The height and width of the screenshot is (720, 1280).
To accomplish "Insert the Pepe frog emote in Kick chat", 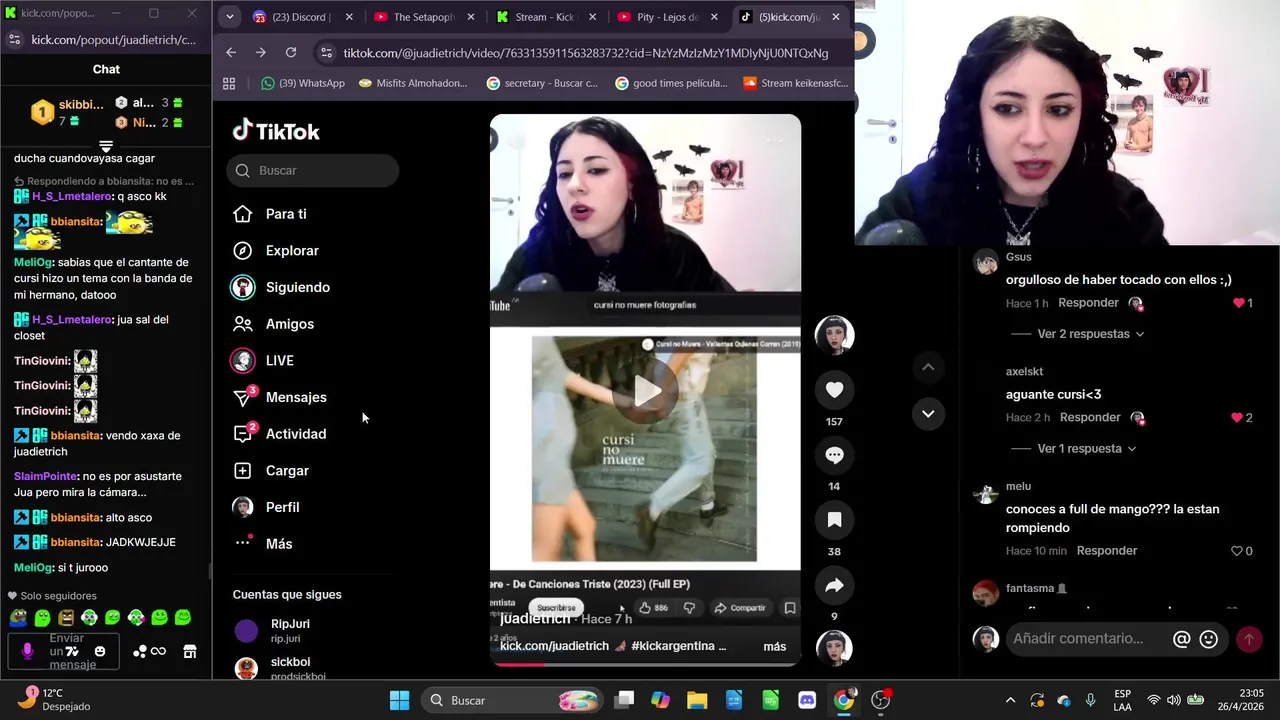I will (x=19, y=618).
